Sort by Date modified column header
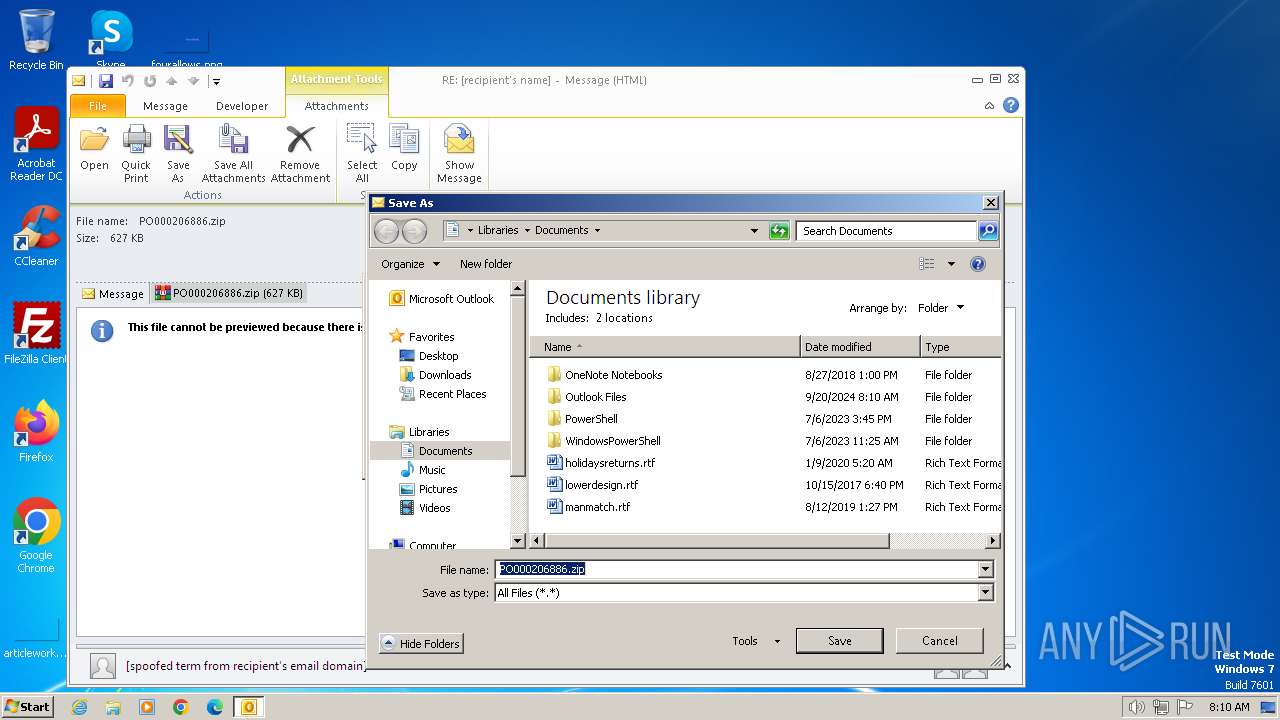The image size is (1280, 720). pos(860,347)
